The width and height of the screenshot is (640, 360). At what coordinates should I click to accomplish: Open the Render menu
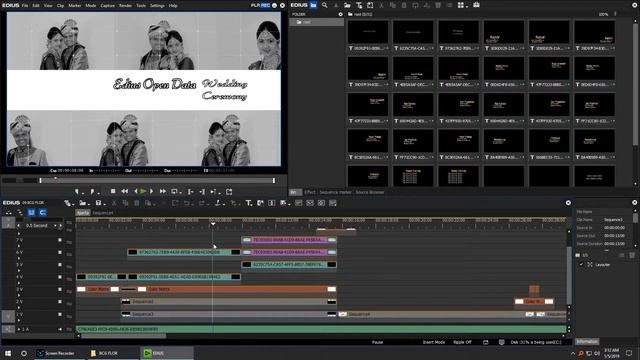click(x=125, y=6)
